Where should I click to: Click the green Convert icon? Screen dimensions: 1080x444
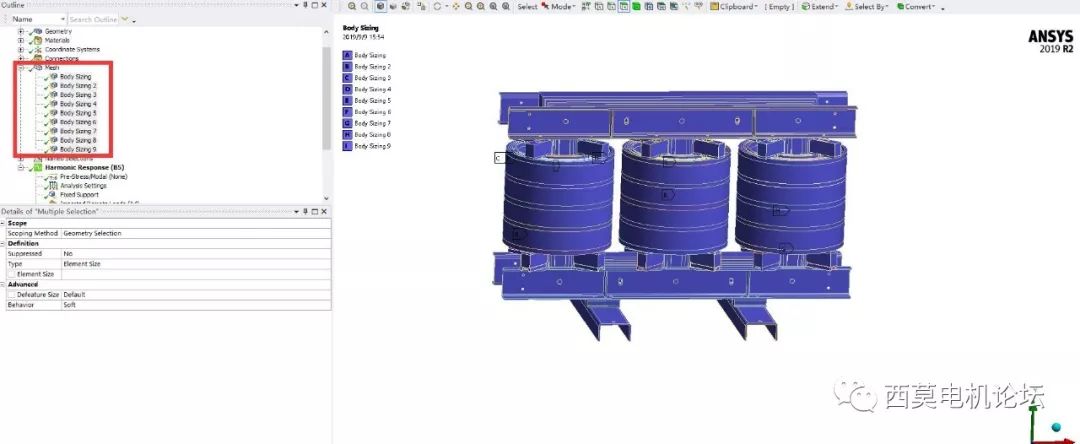[900, 6]
